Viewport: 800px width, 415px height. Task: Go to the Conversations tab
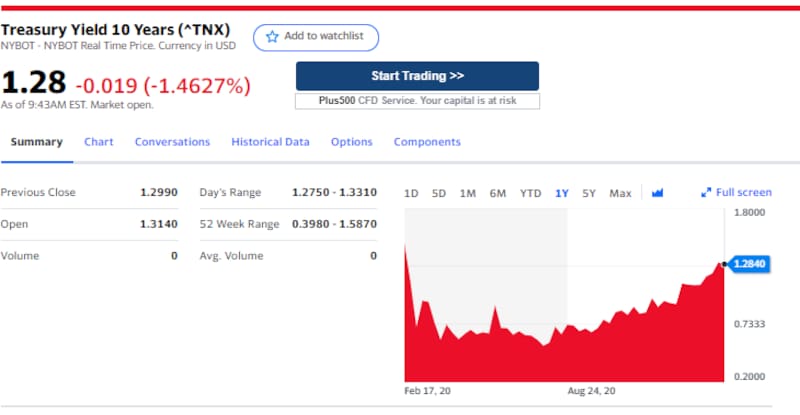tap(172, 142)
